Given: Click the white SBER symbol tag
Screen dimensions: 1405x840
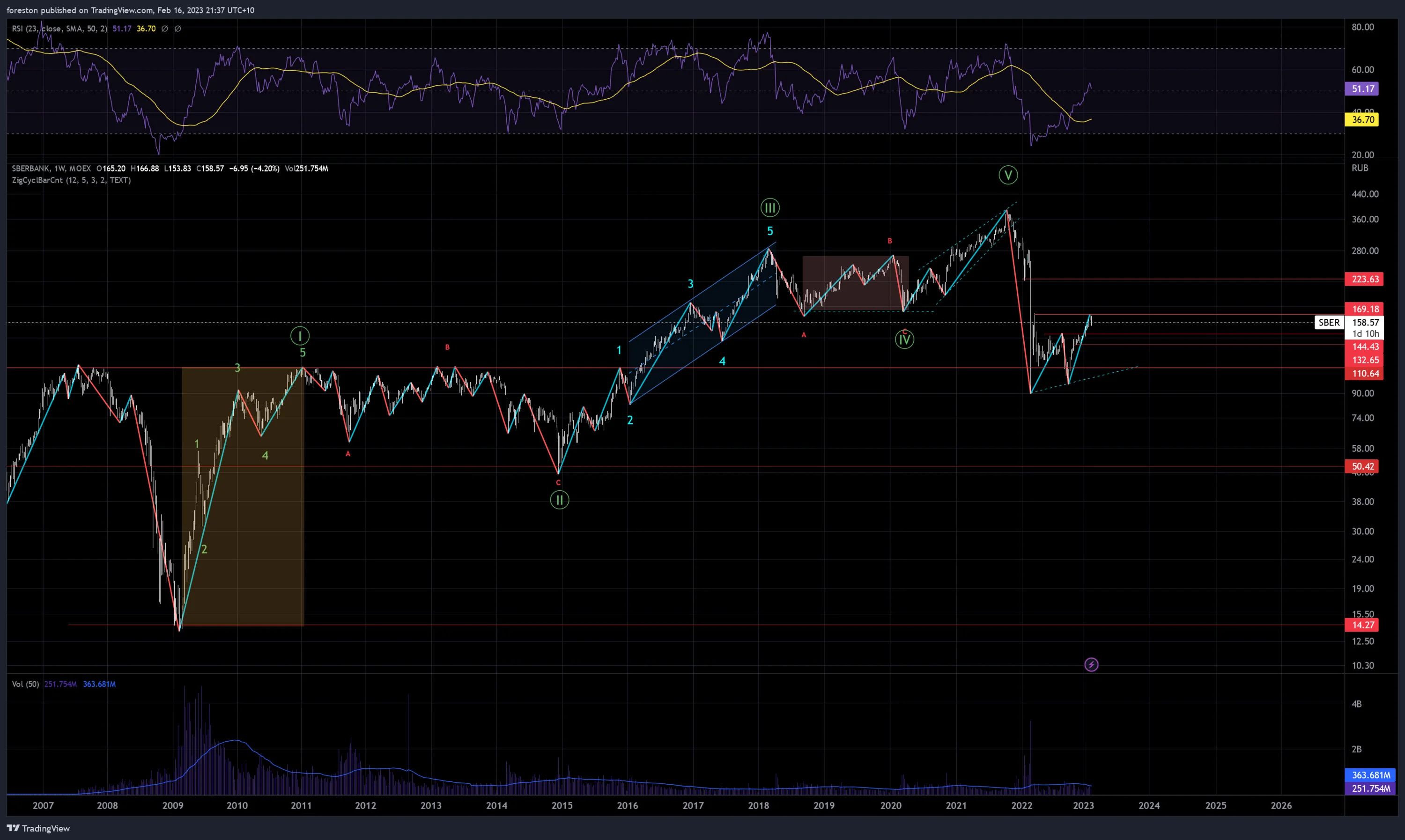Looking at the screenshot, I should [x=1329, y=323].
